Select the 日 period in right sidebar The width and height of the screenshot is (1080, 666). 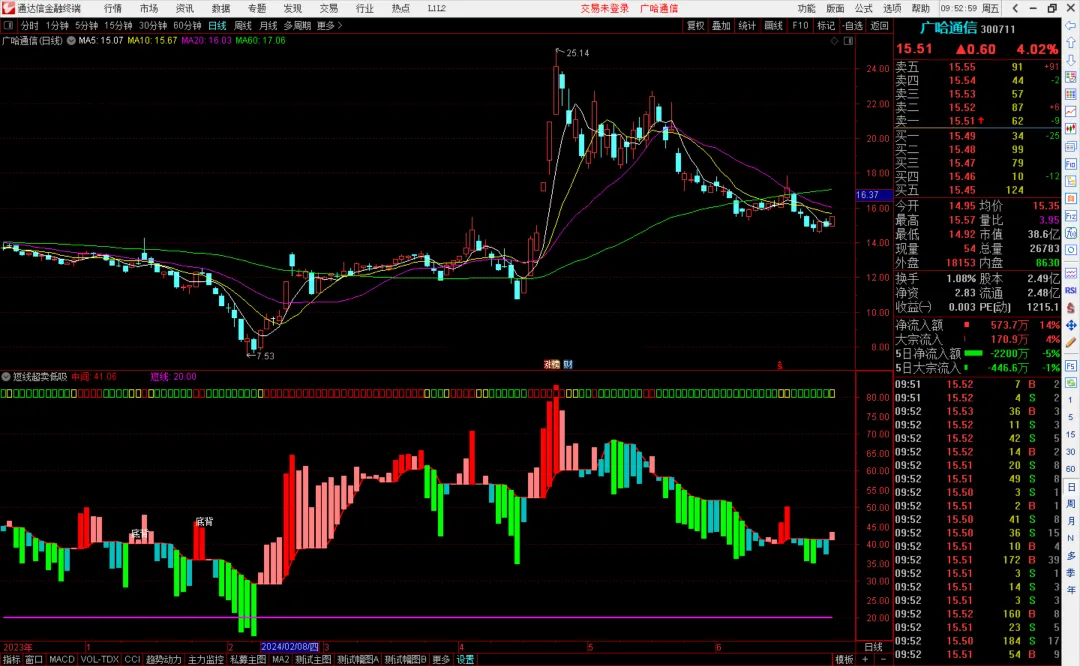pos(1071,487)
